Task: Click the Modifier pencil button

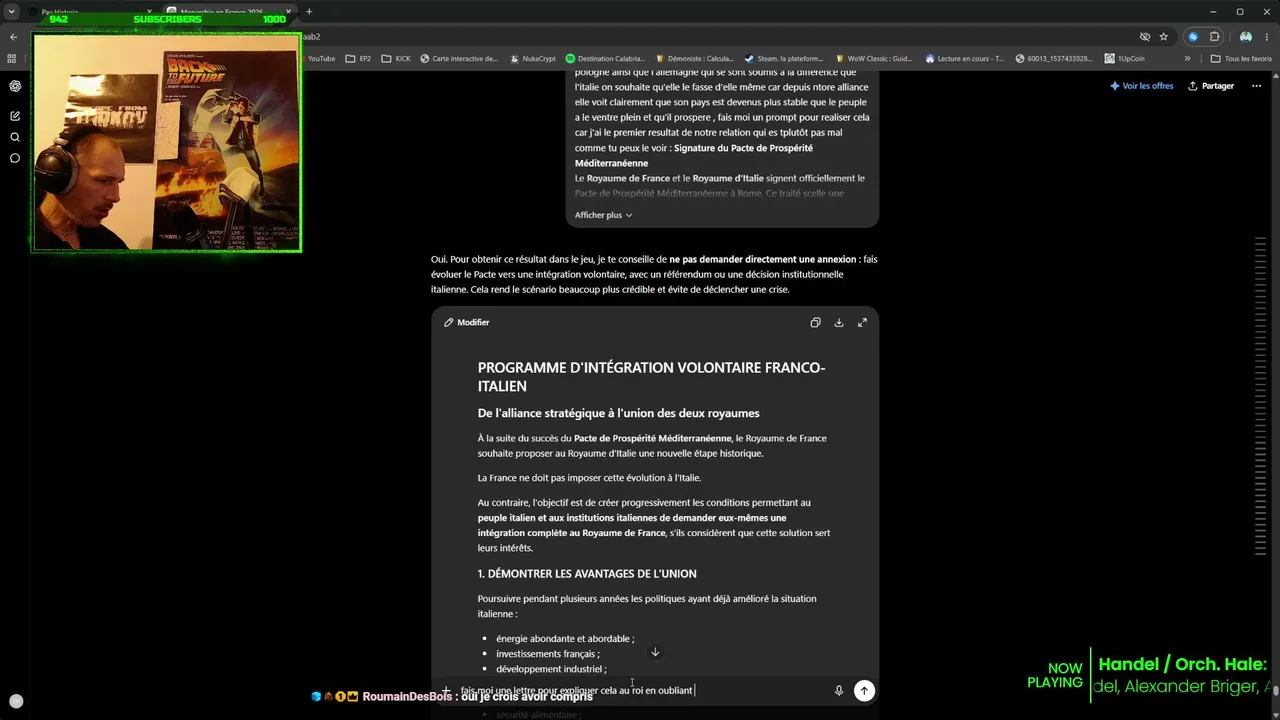Action: pyautogui.click(x=467, y=322)
